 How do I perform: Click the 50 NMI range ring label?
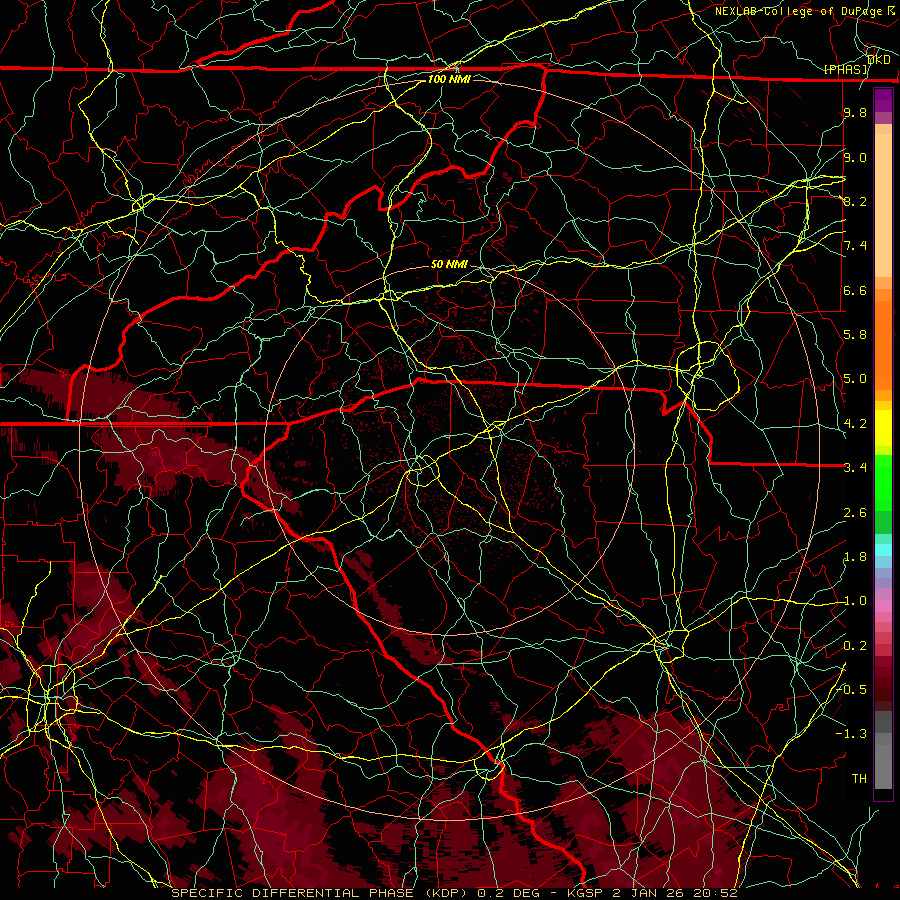point(449,264)
